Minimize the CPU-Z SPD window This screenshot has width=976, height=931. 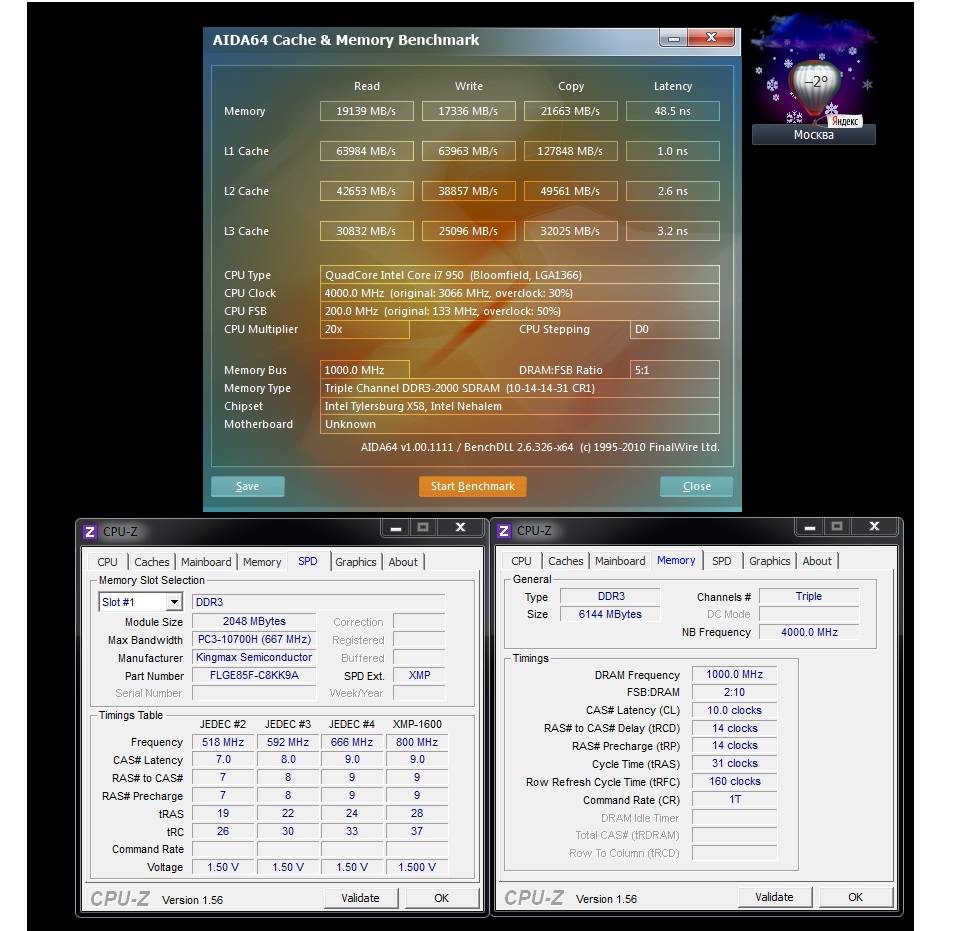click(x=396, y=528)
